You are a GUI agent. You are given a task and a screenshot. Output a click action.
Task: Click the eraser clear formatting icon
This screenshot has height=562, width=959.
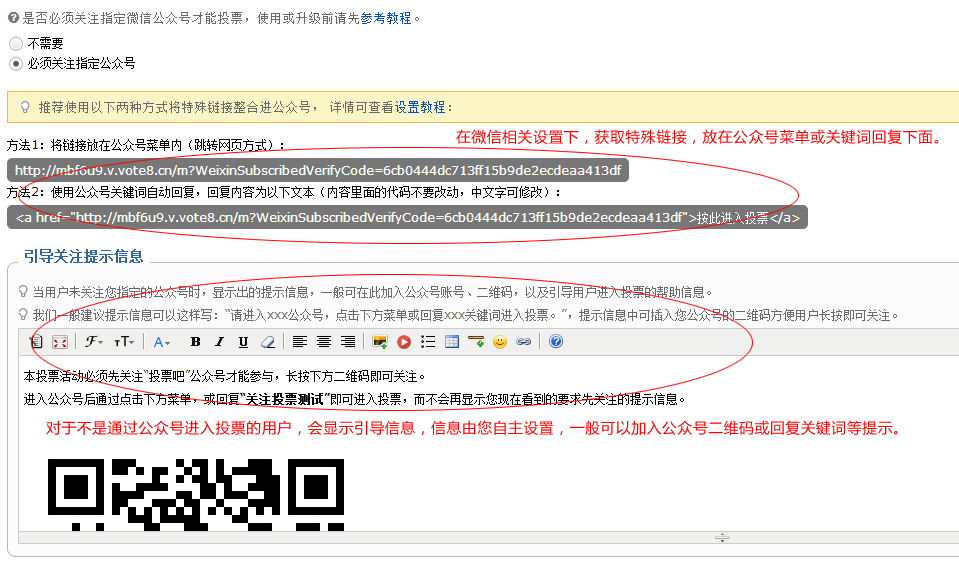pyautogui.click(x=267, y=342)
